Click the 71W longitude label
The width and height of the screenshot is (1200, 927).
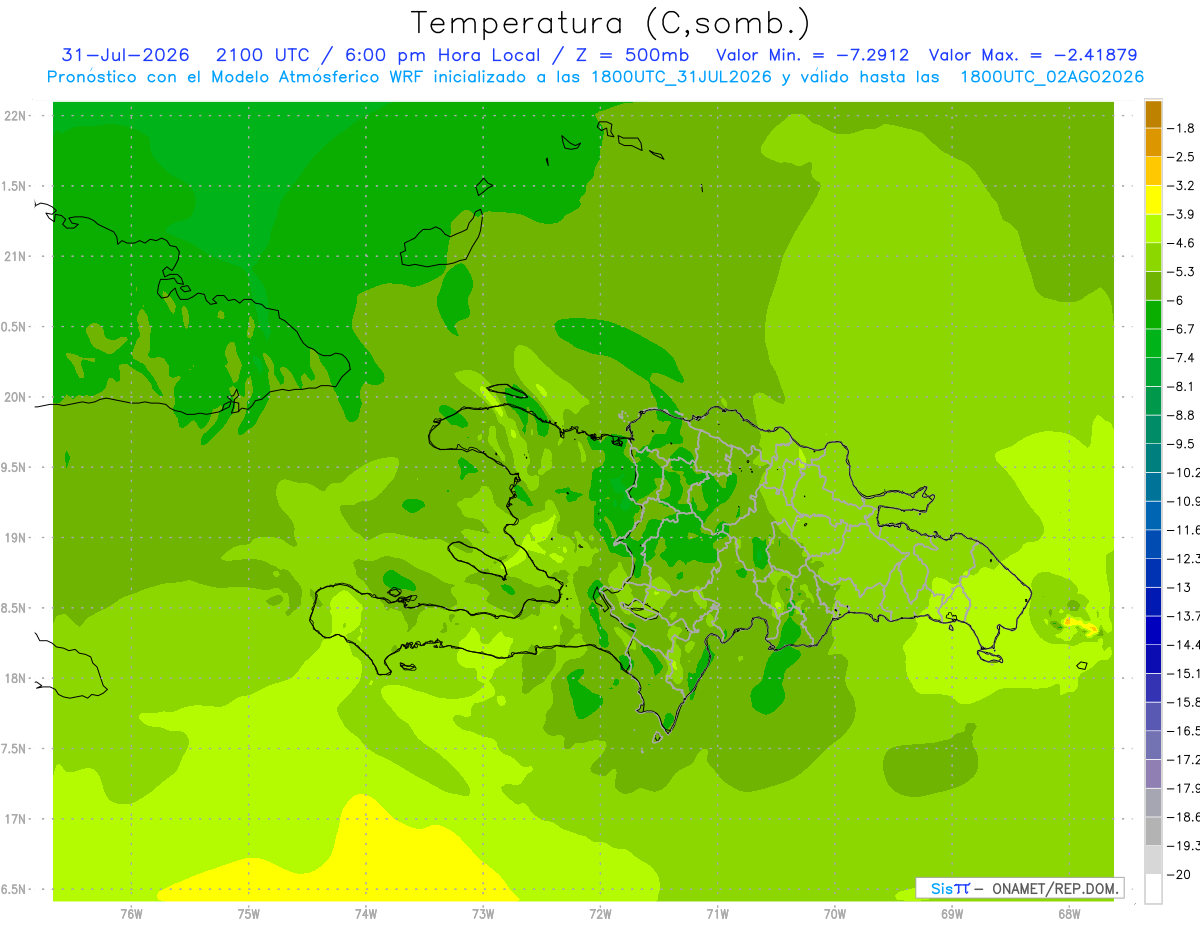(x=717, y=913)
